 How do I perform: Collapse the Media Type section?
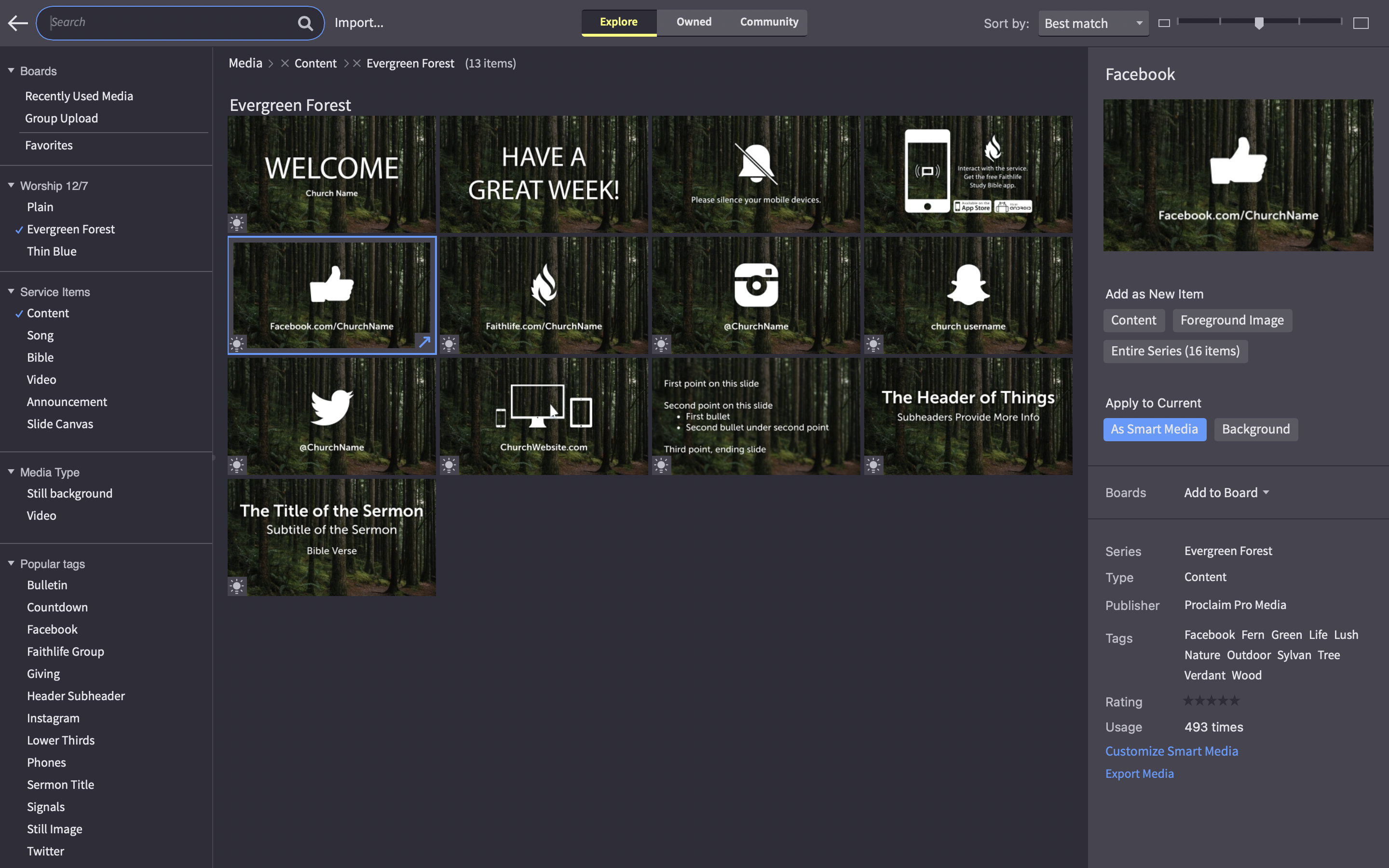[x=11, y=472]
